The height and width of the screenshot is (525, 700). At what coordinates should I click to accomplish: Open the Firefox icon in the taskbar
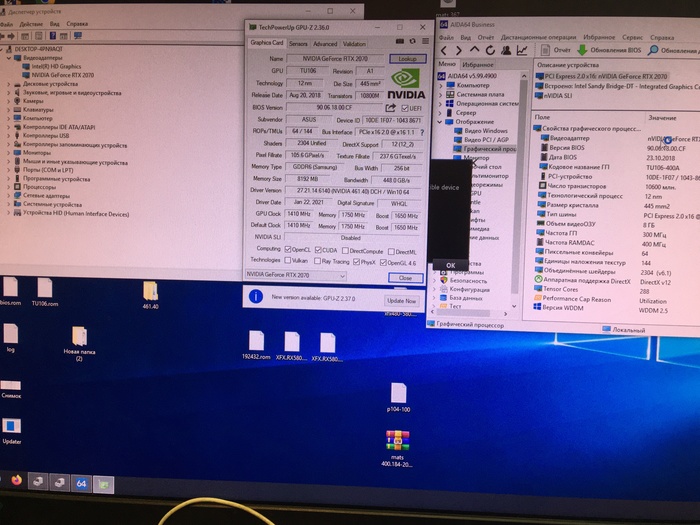click(17, 482)
